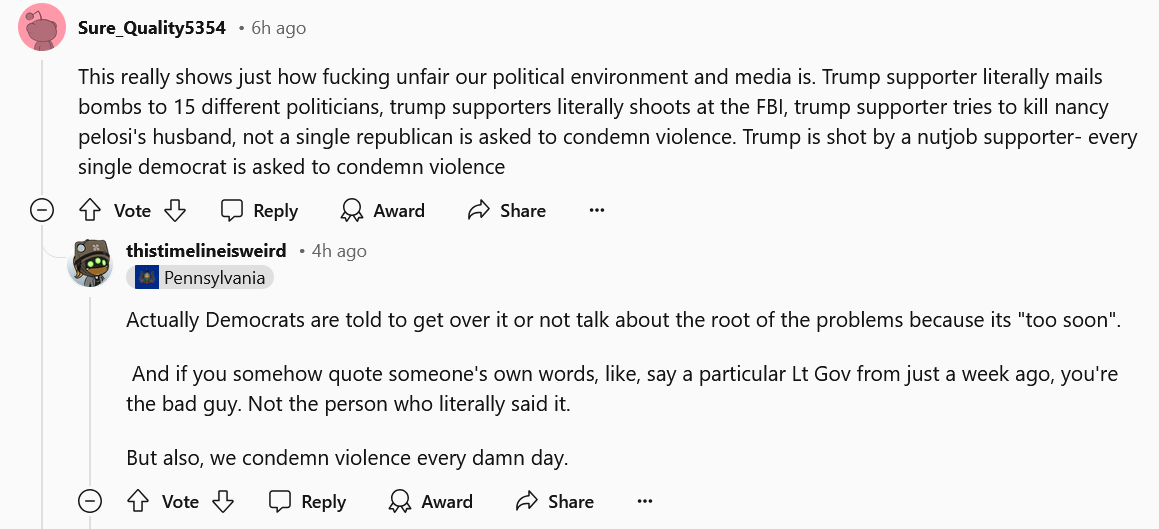Click the Pennsylvania flag flair icon

tap(146, 277)
